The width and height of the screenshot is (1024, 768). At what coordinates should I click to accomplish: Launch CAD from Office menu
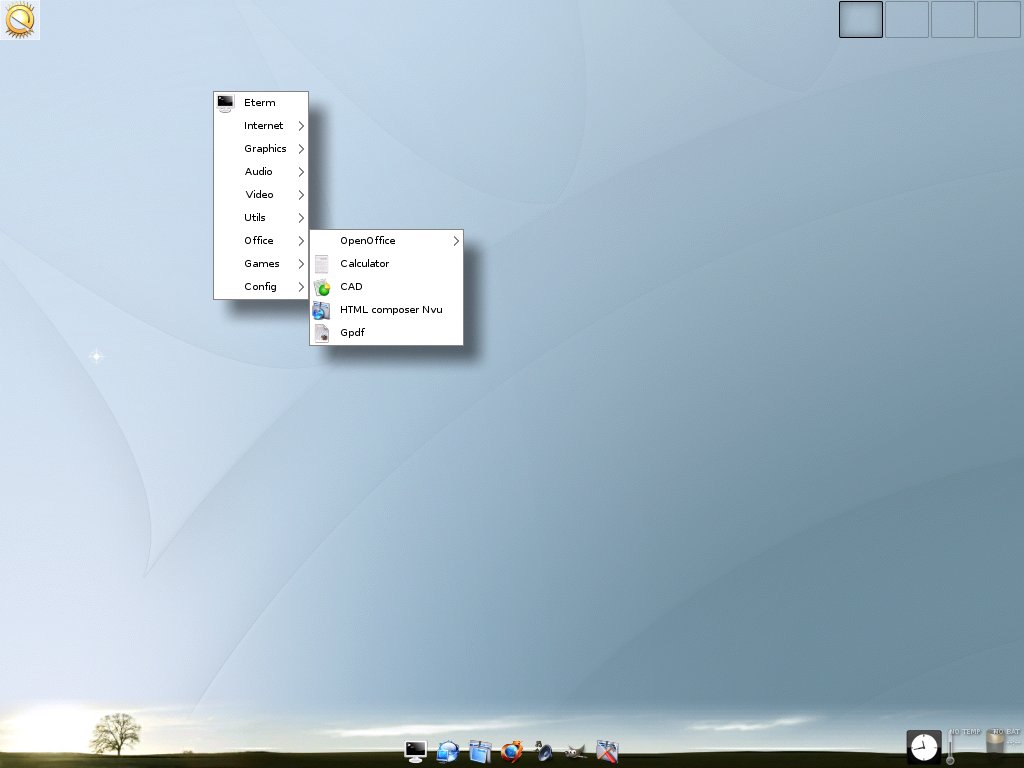(x=386, y=286)
